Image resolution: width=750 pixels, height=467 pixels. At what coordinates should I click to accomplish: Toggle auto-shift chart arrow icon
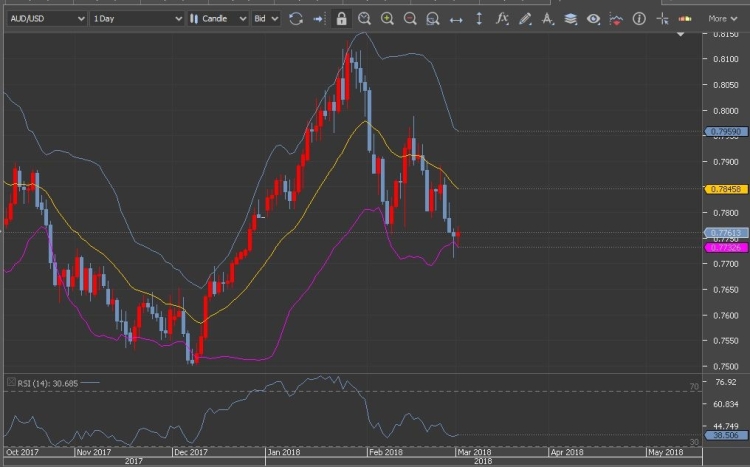[318, 18]
